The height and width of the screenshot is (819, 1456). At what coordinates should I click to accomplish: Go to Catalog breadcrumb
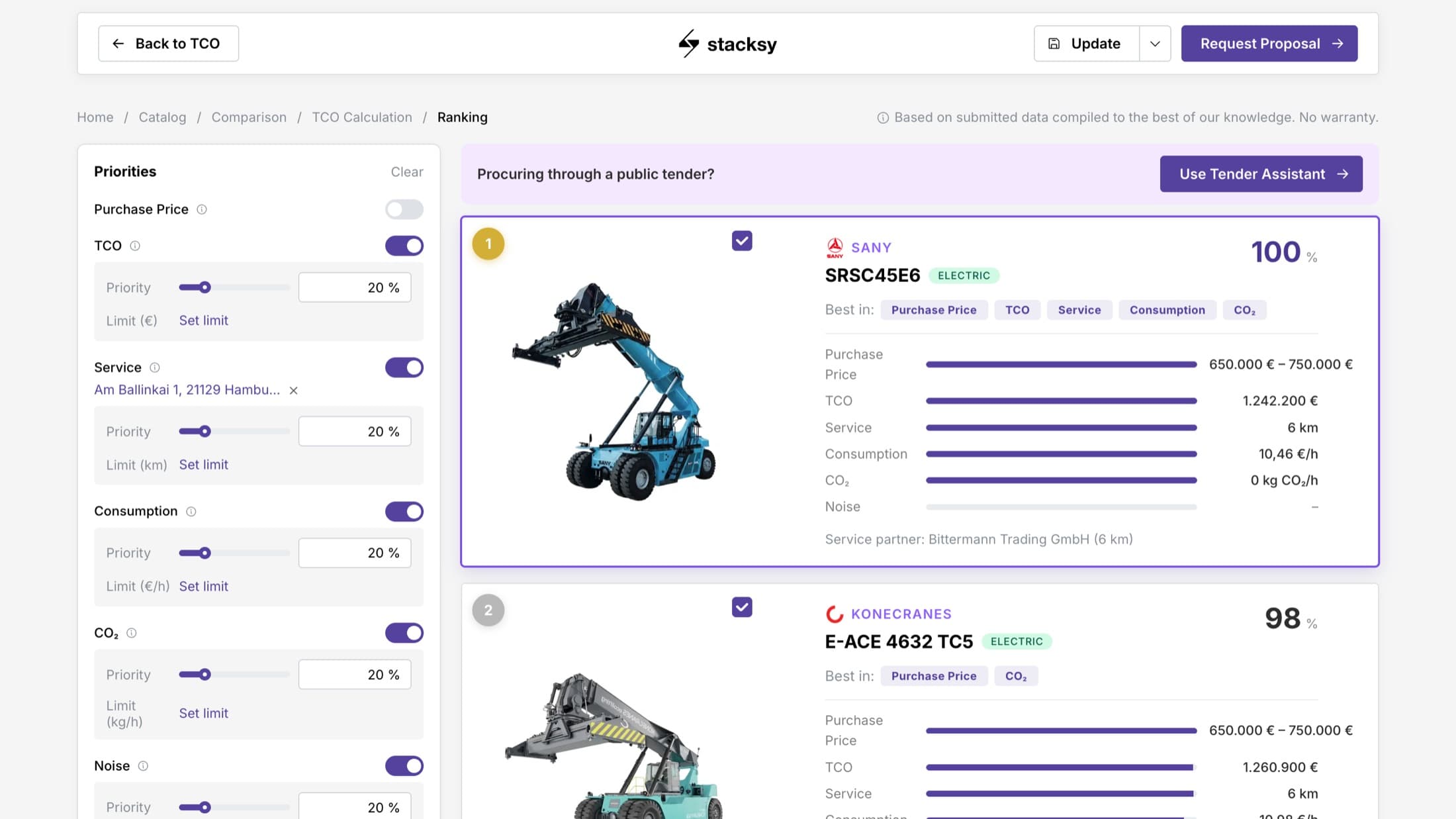162,117
